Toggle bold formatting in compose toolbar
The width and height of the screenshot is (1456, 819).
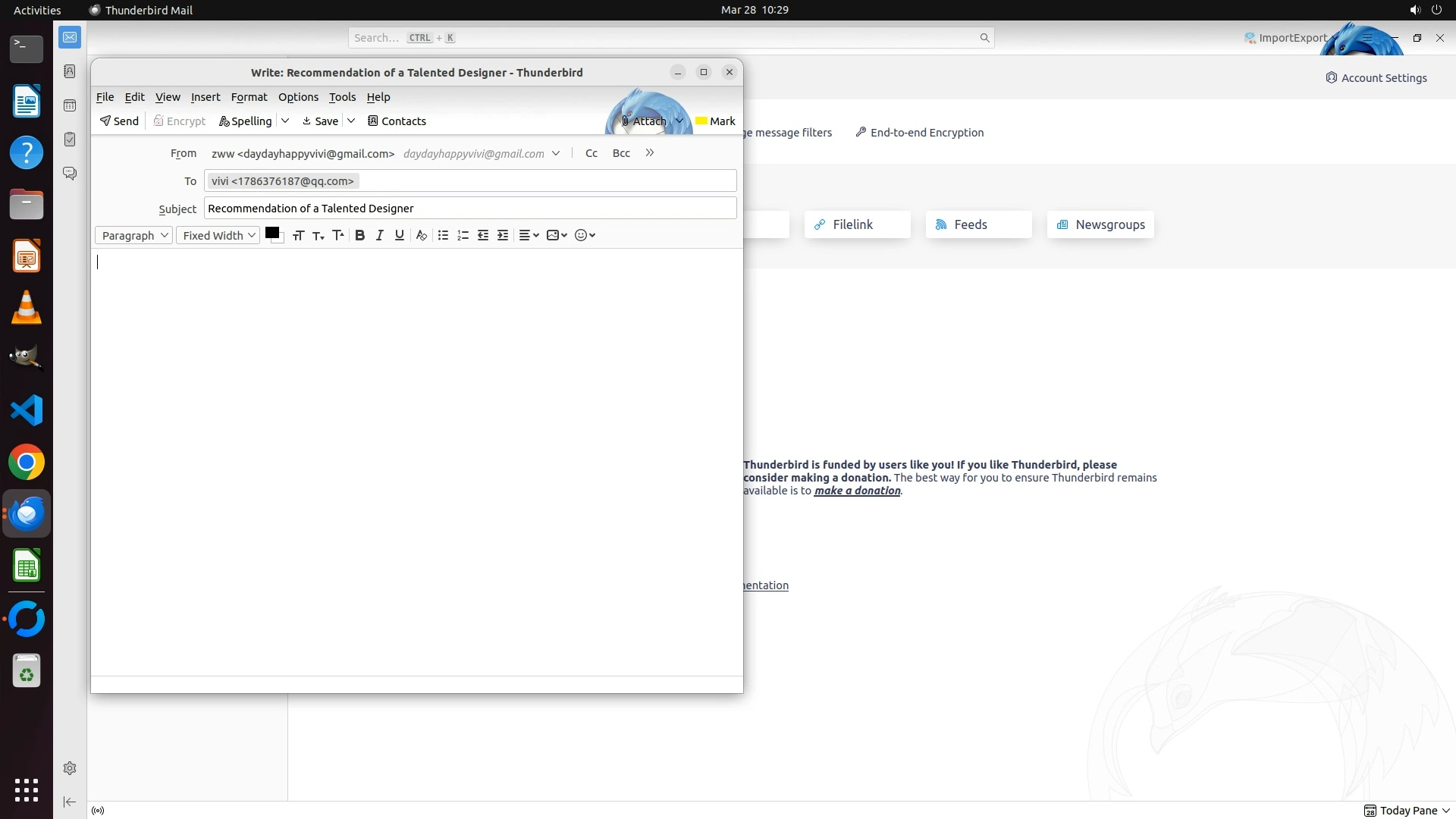click(x=360, y=235)
